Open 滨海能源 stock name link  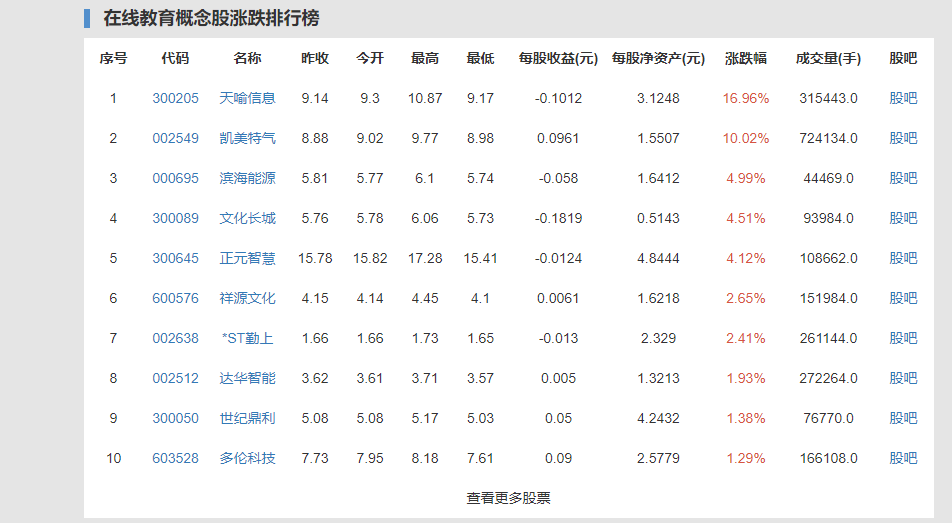coord(247,179)
